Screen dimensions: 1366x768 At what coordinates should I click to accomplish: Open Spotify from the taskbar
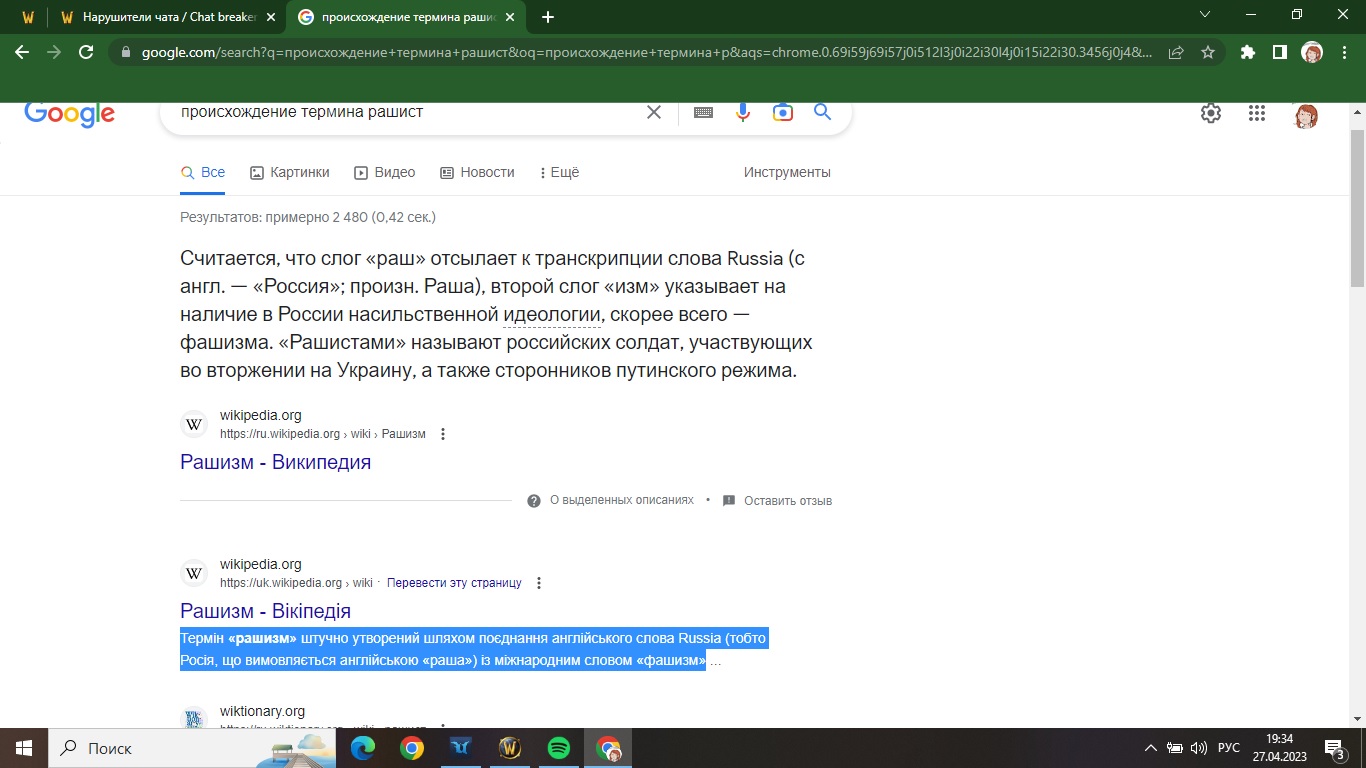pos(559,748)
